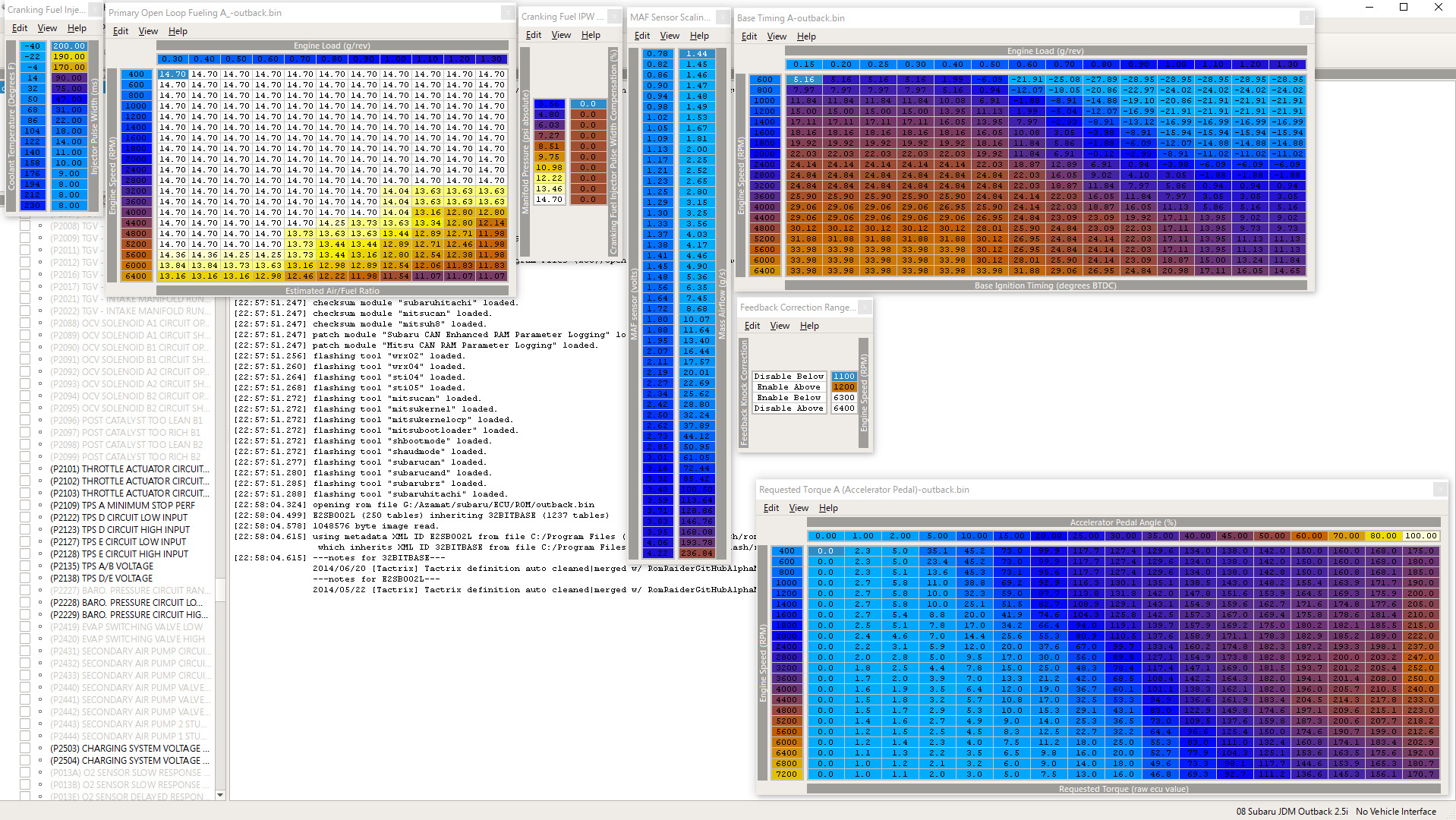1456x820 pixels.
Task: Select the 236.84 airflow cell in MAF Sensor Scaling
Action: pos(696,553)
